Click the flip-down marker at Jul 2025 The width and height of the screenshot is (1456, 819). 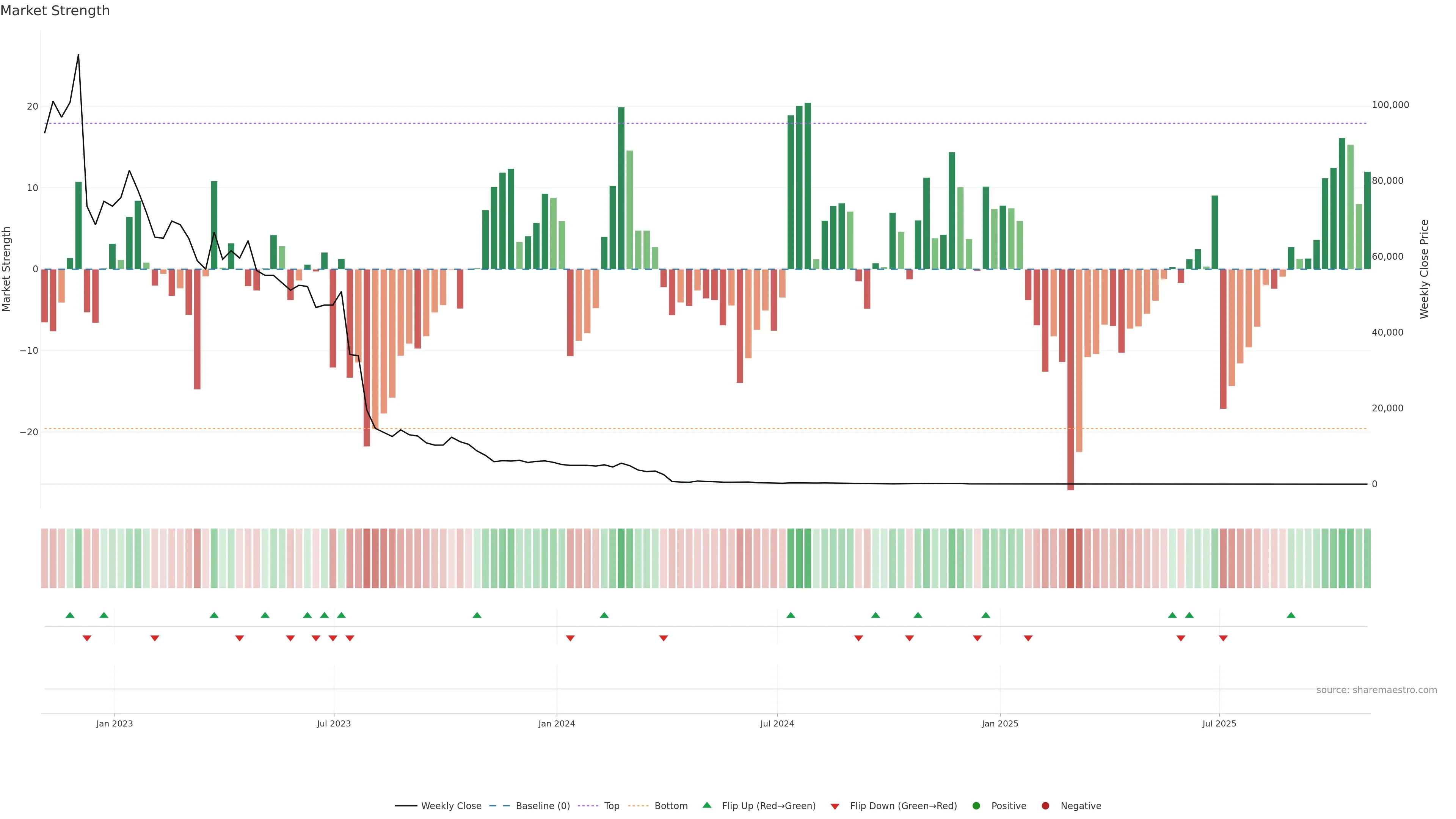tap(1223, 638)
